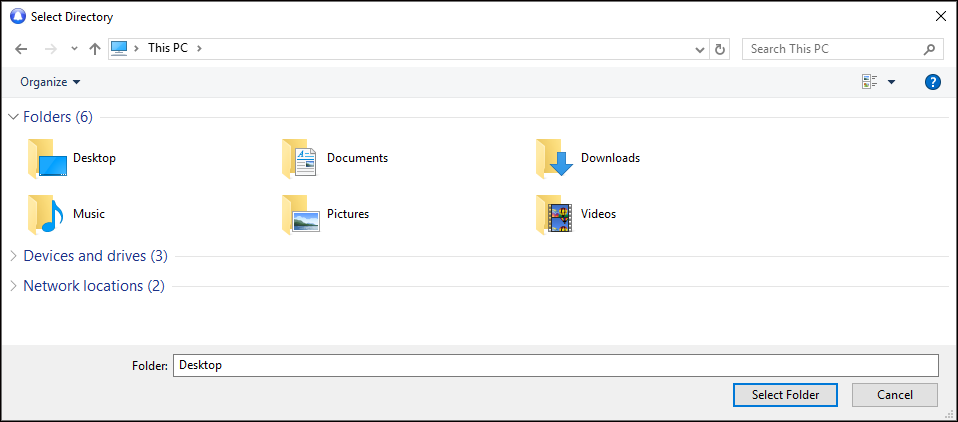
Task: Open the Desktop folder icon
Action: tap(46, 159)
